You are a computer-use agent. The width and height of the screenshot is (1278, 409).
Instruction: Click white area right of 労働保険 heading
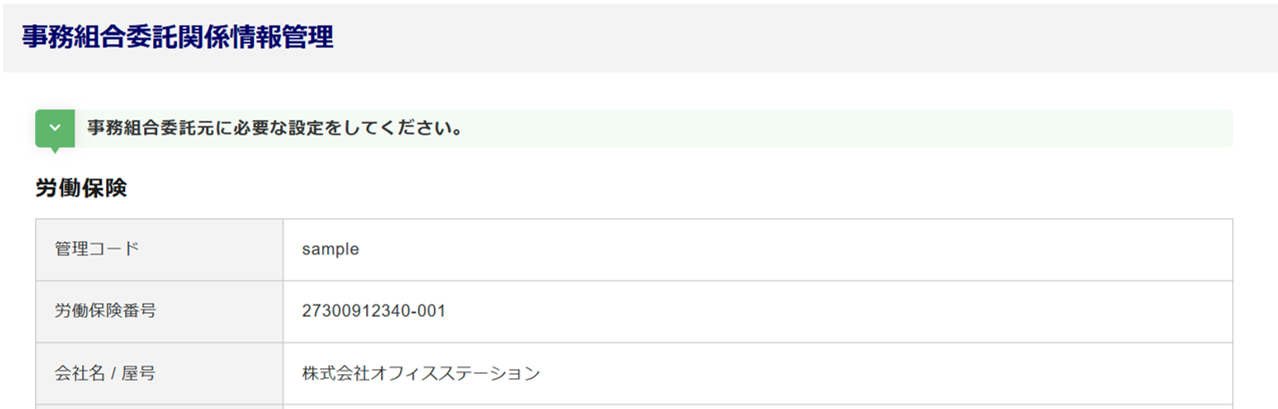click(x=700, y=187)
